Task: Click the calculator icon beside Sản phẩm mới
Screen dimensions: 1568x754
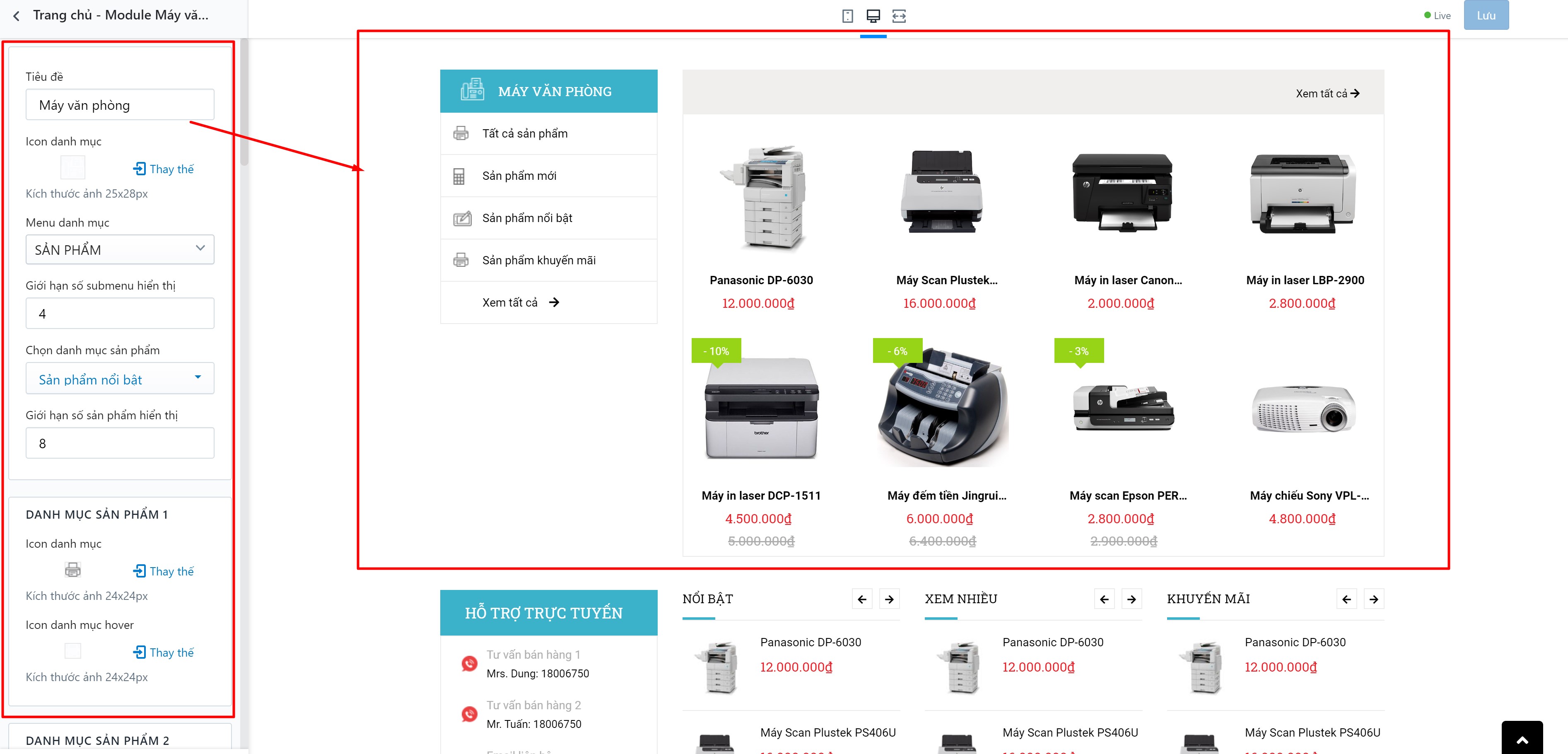Action: tap(459, 176)
